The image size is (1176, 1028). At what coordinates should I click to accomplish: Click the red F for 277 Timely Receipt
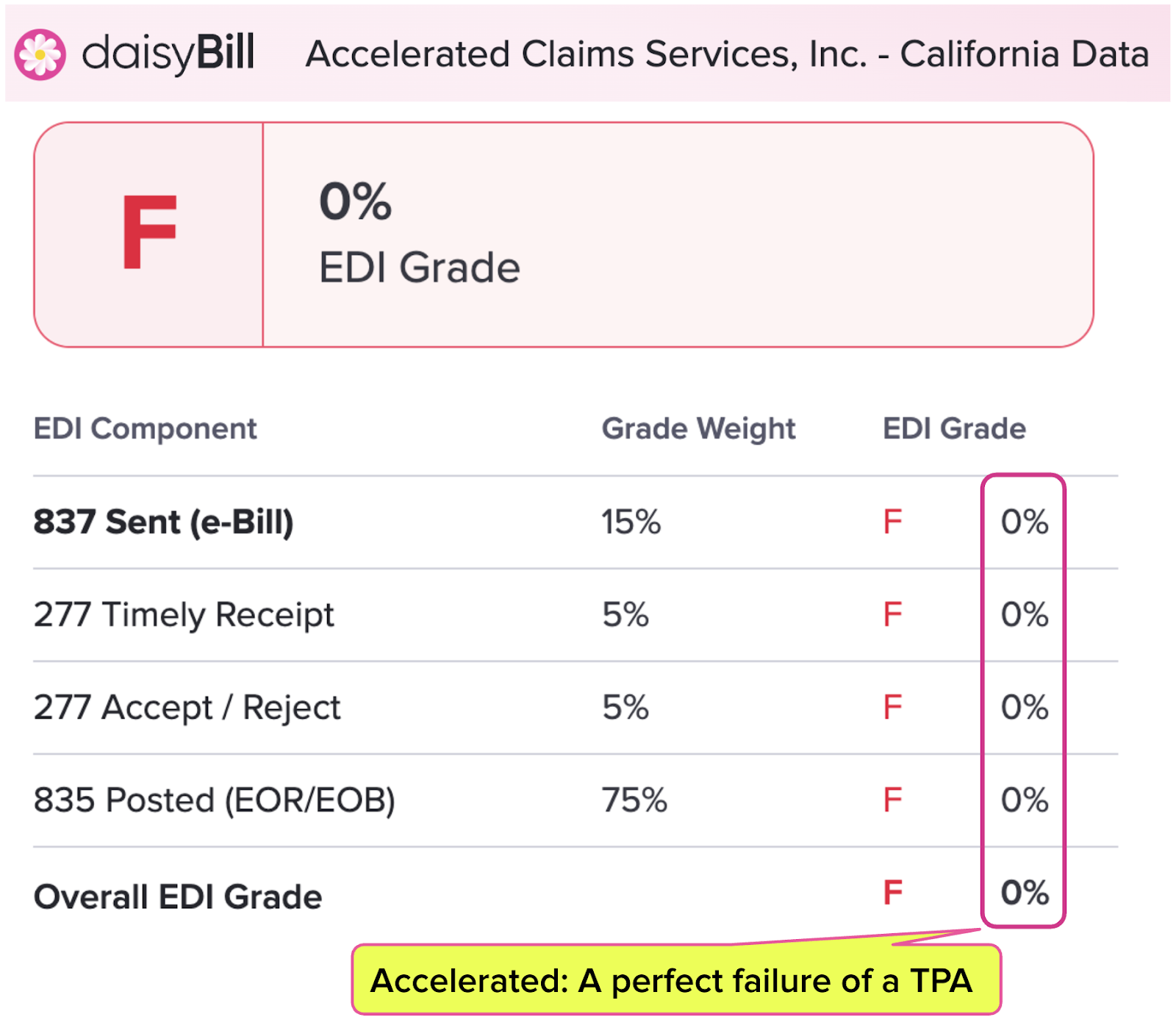click(892, 615)
